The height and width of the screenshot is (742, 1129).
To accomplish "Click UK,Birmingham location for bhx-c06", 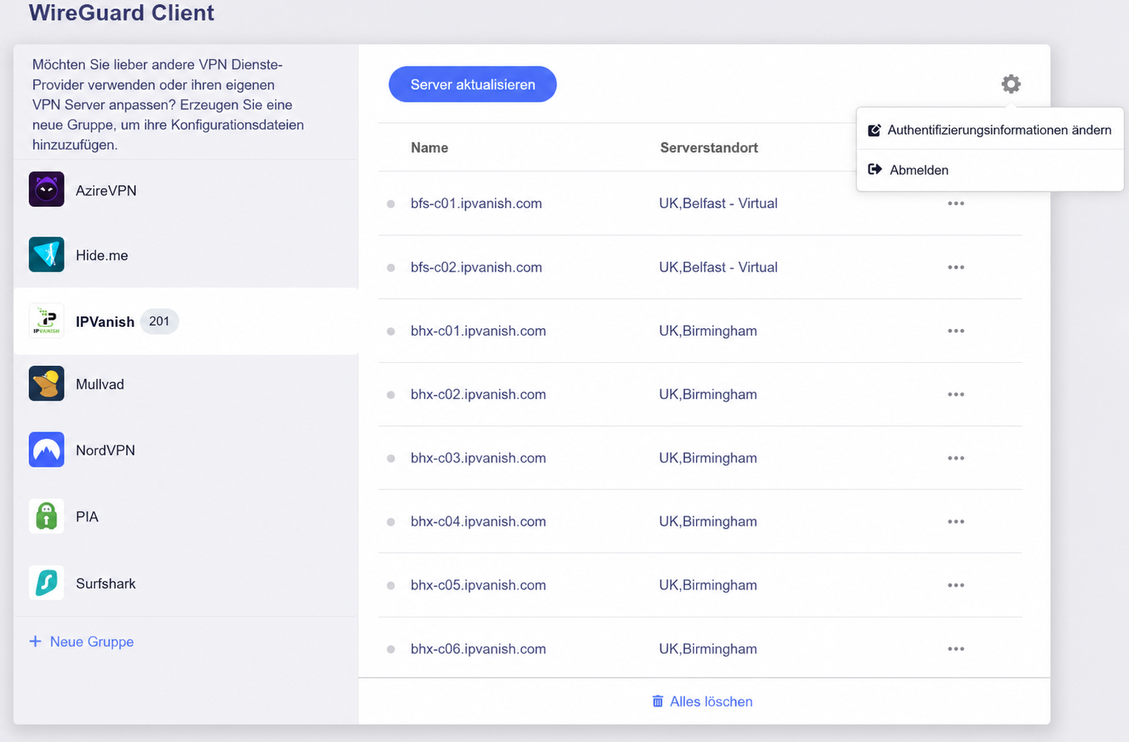I will 708,648.
